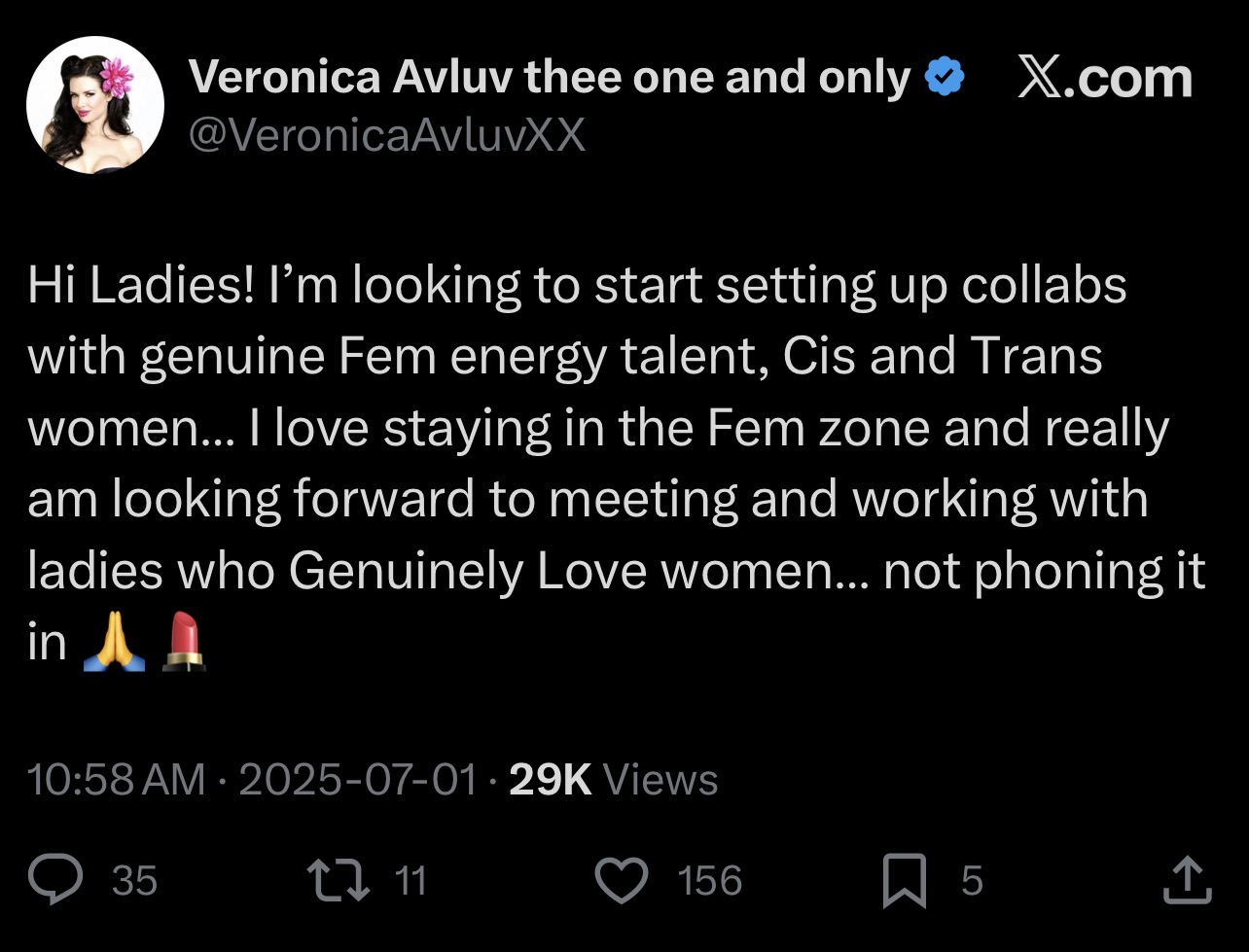Click the 156 likes count

coord(709,881)
